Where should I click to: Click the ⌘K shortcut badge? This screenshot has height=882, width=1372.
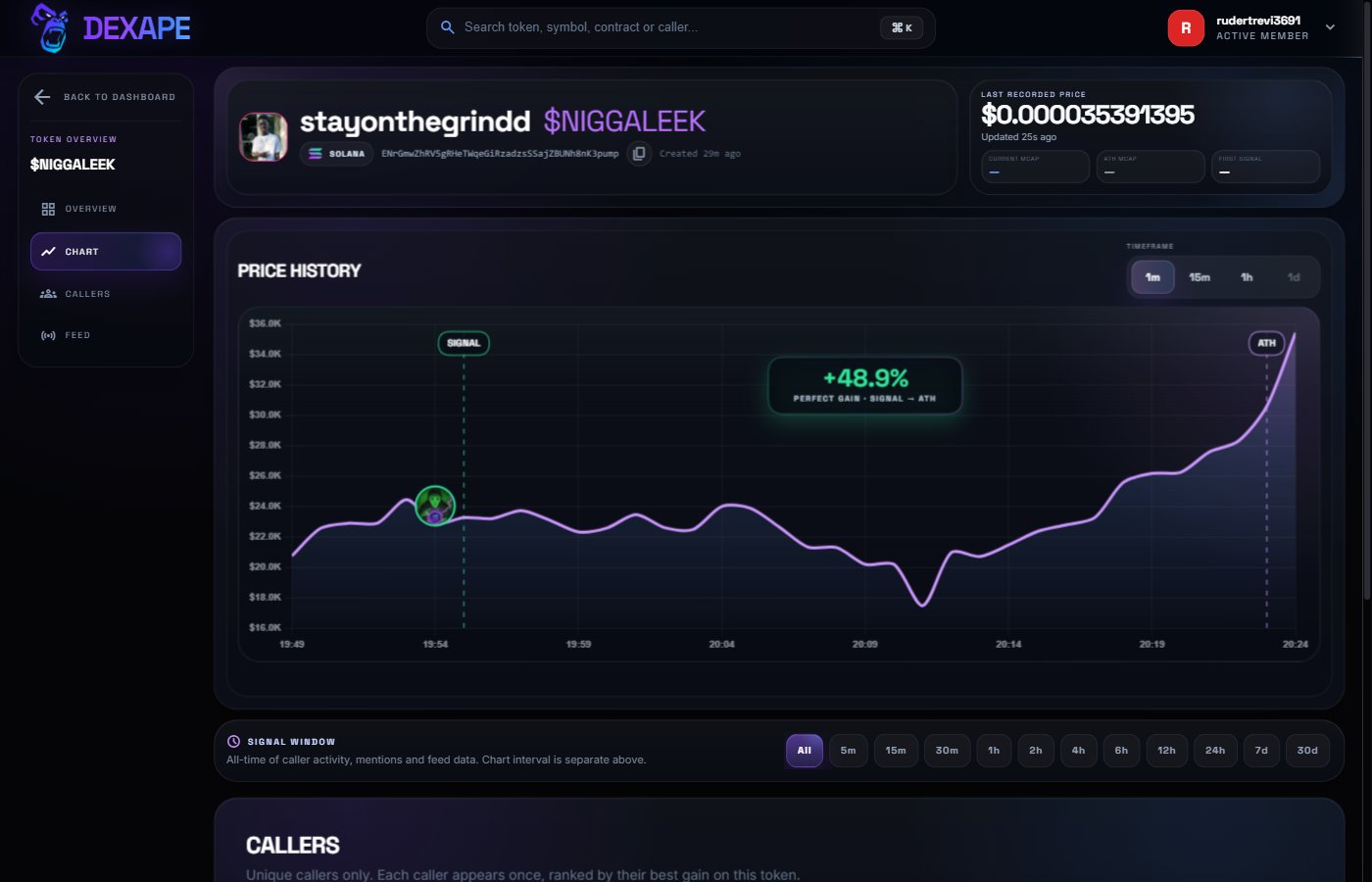tap(902, 27)
